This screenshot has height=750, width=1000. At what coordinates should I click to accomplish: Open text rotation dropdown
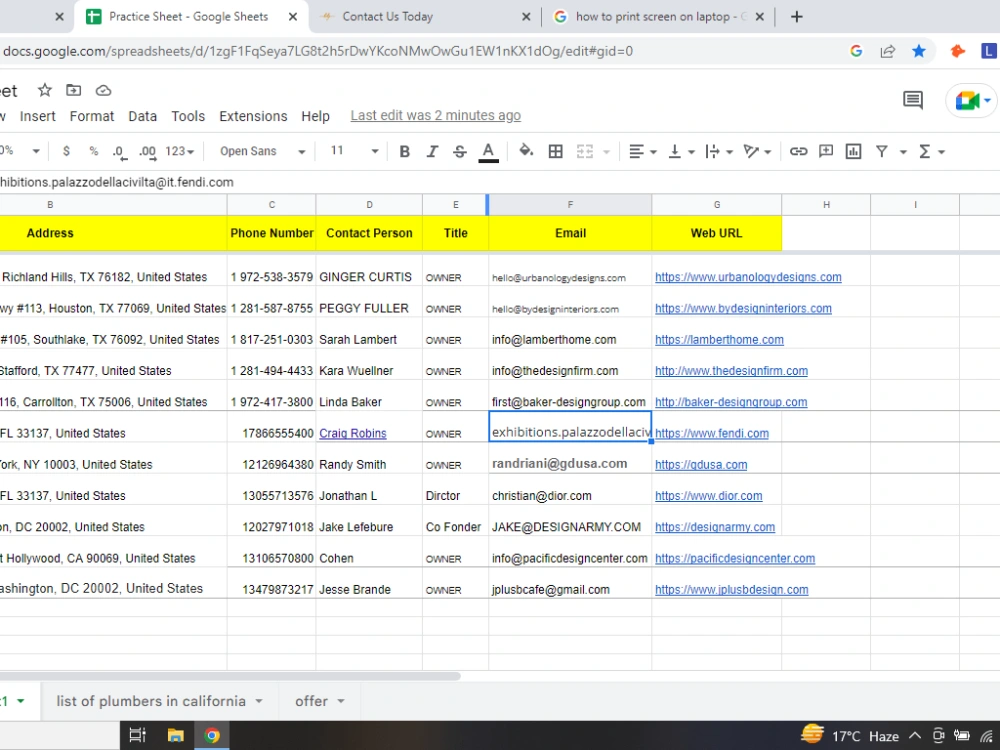click(758, 151)
